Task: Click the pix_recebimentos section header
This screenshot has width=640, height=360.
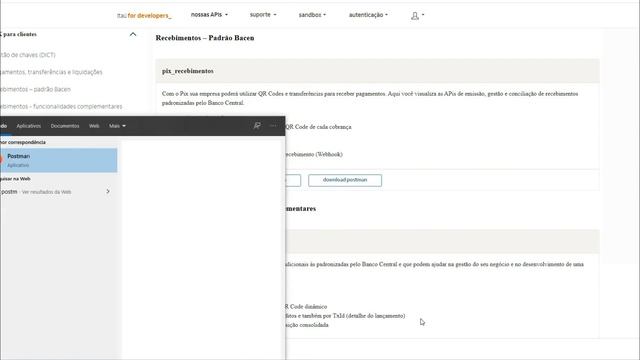Action: click(377, 71)
